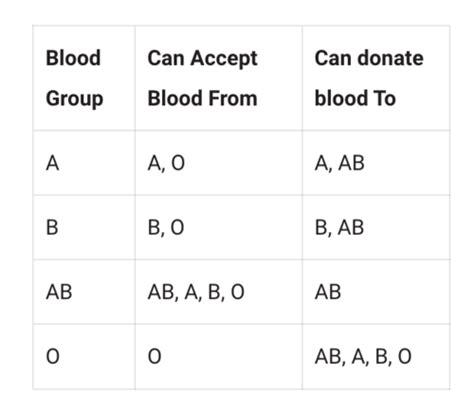Image resolution: width=474 pixels, height=412 pixels.
Task: Click the 'blood To' header text
Action: click(355, 98)
